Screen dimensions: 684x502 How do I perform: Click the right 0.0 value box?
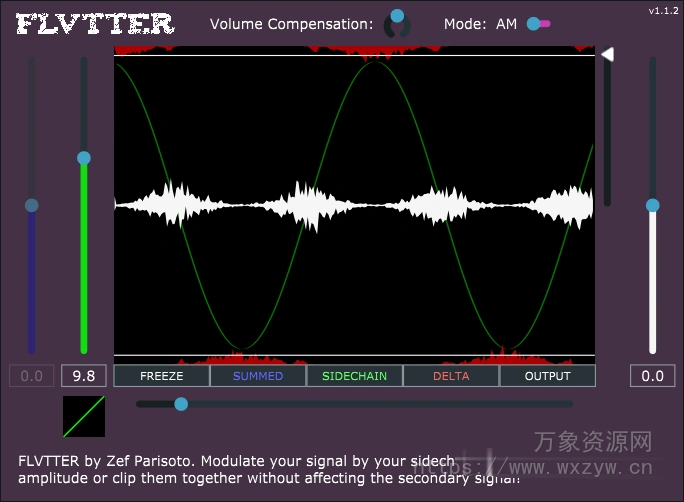pos(653,376)
